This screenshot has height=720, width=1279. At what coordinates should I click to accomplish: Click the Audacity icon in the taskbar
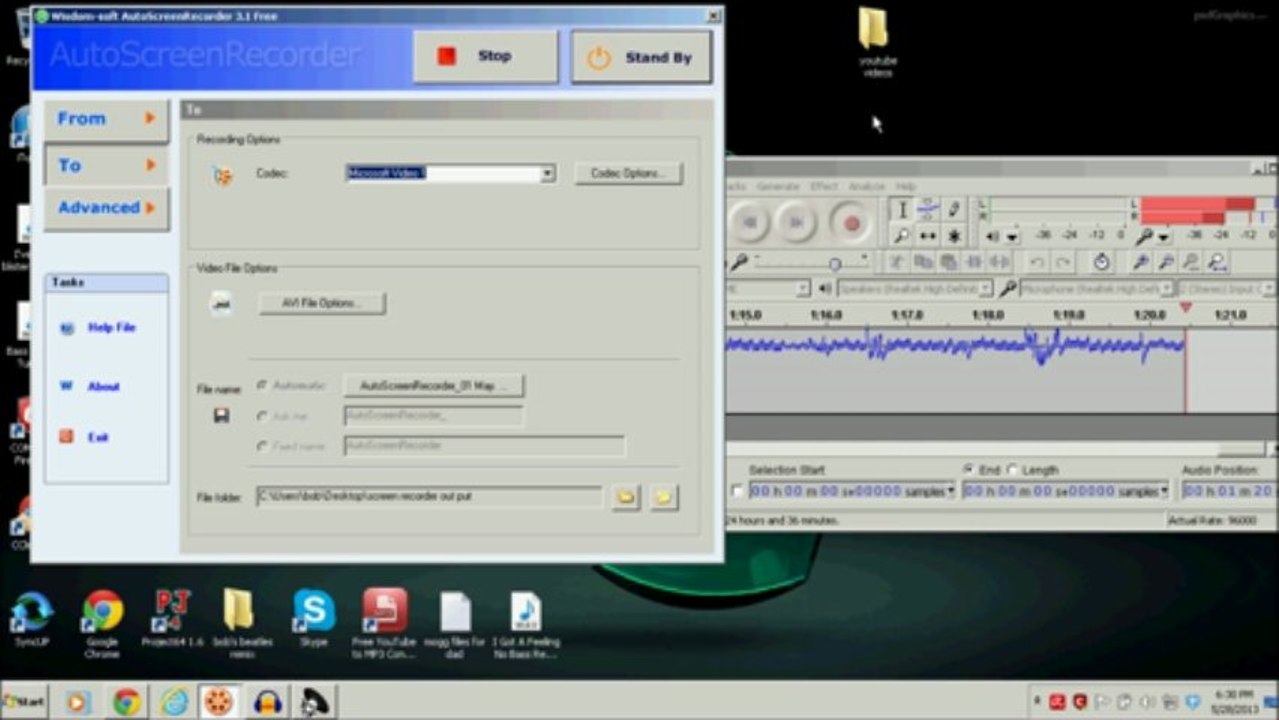(x=266, y=702)
